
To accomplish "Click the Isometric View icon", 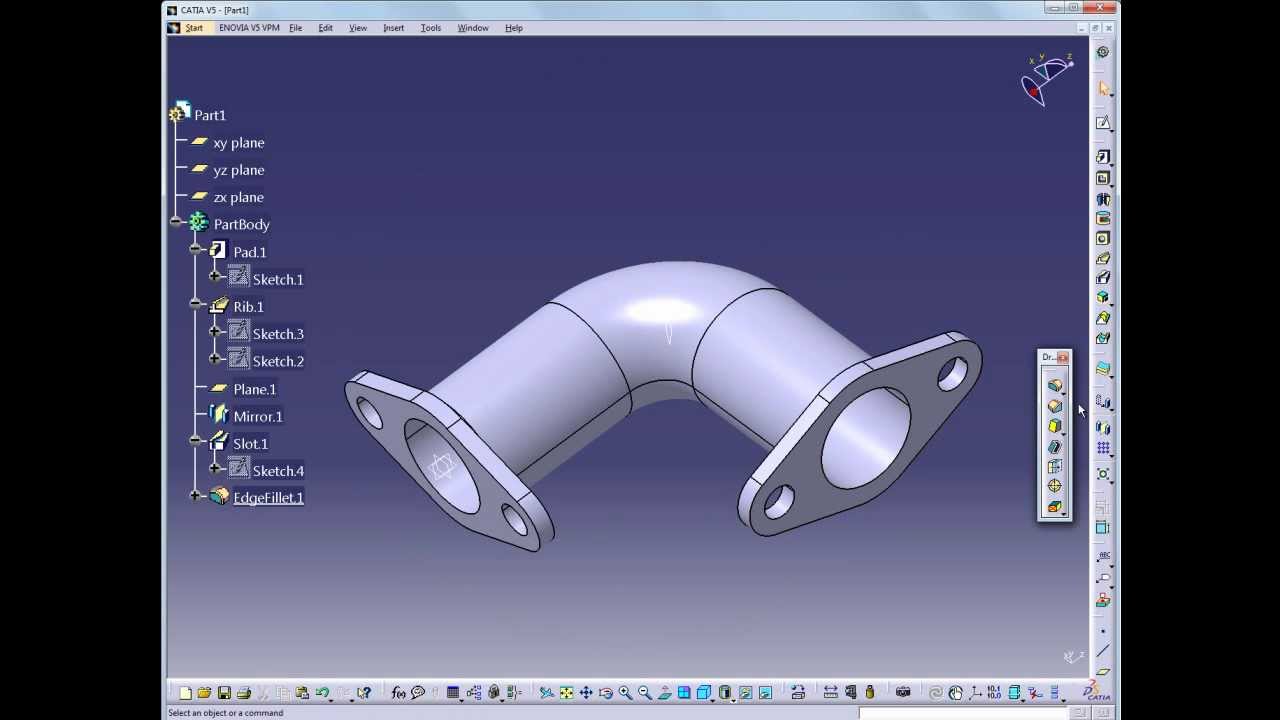I will (x=704, y=692).
